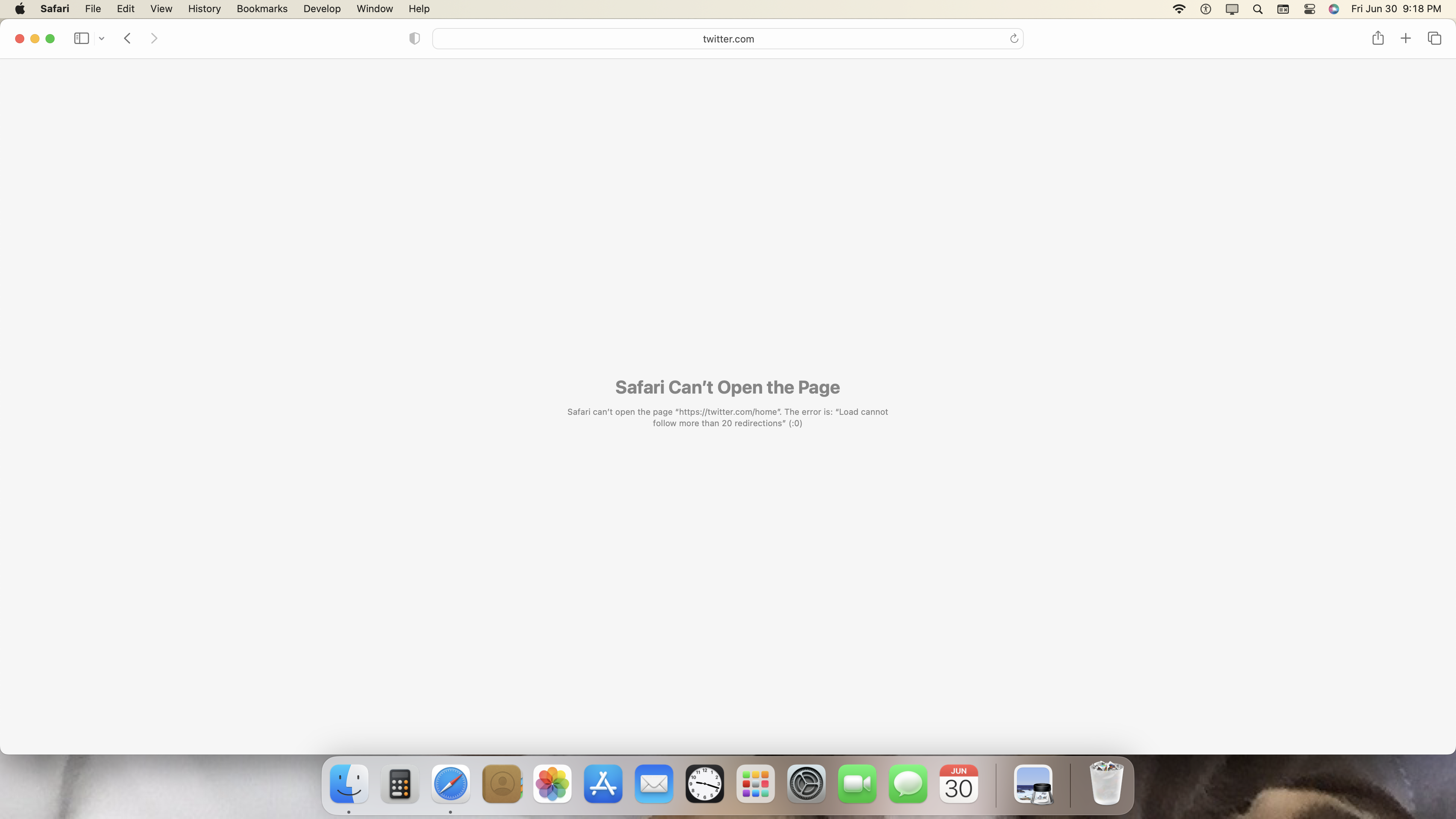This screenshot has height=819, width=1456.
Task: Click the back navigation arrow
Action: pos(127,38)
